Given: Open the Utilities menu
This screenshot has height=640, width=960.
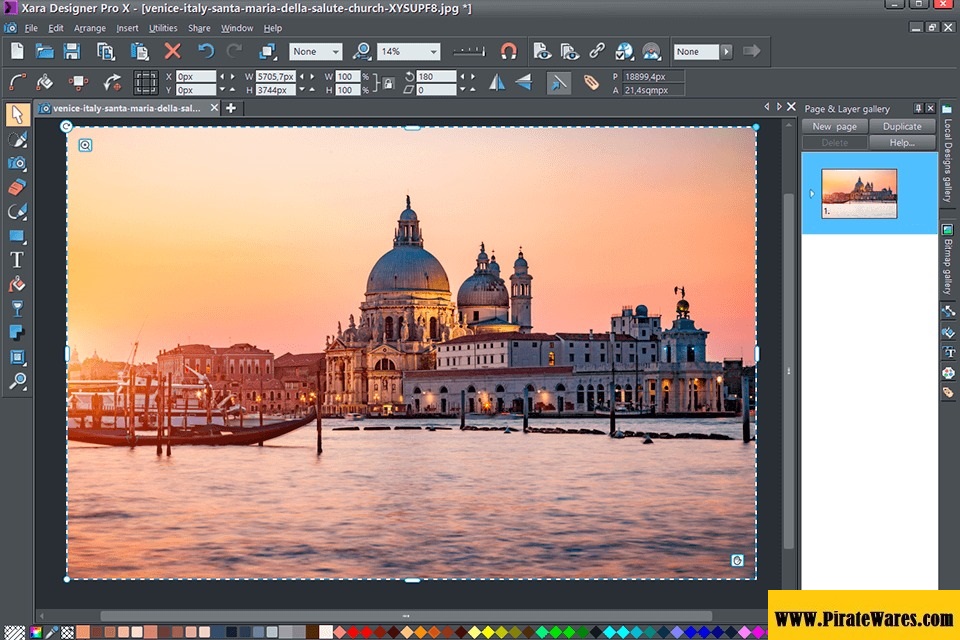Looking at the screenshot, I should (163, 28).
